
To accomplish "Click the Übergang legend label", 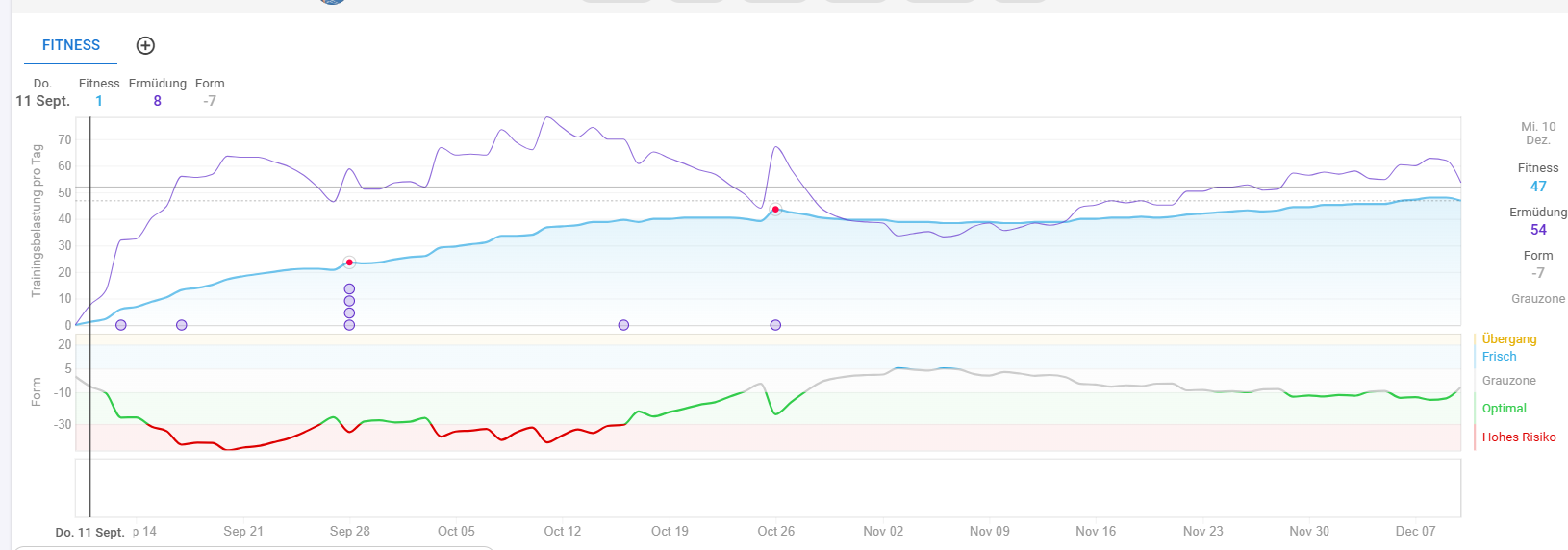I will [1508, 339].
